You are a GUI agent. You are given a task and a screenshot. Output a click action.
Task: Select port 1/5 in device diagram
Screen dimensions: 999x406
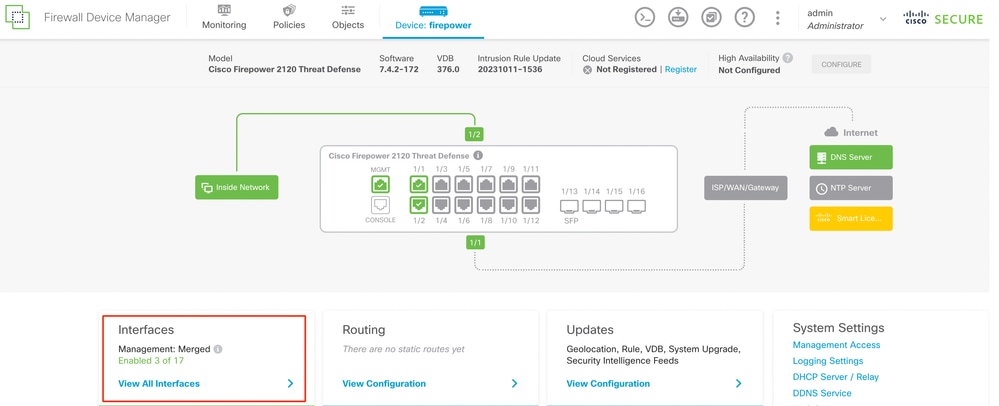pyautogui.click(x=464, y=185)
